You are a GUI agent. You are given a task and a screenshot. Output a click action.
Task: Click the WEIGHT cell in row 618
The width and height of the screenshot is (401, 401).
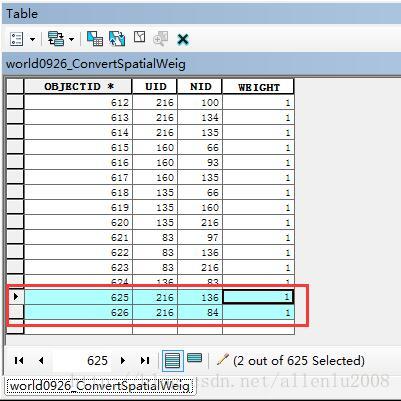point(258,192)
